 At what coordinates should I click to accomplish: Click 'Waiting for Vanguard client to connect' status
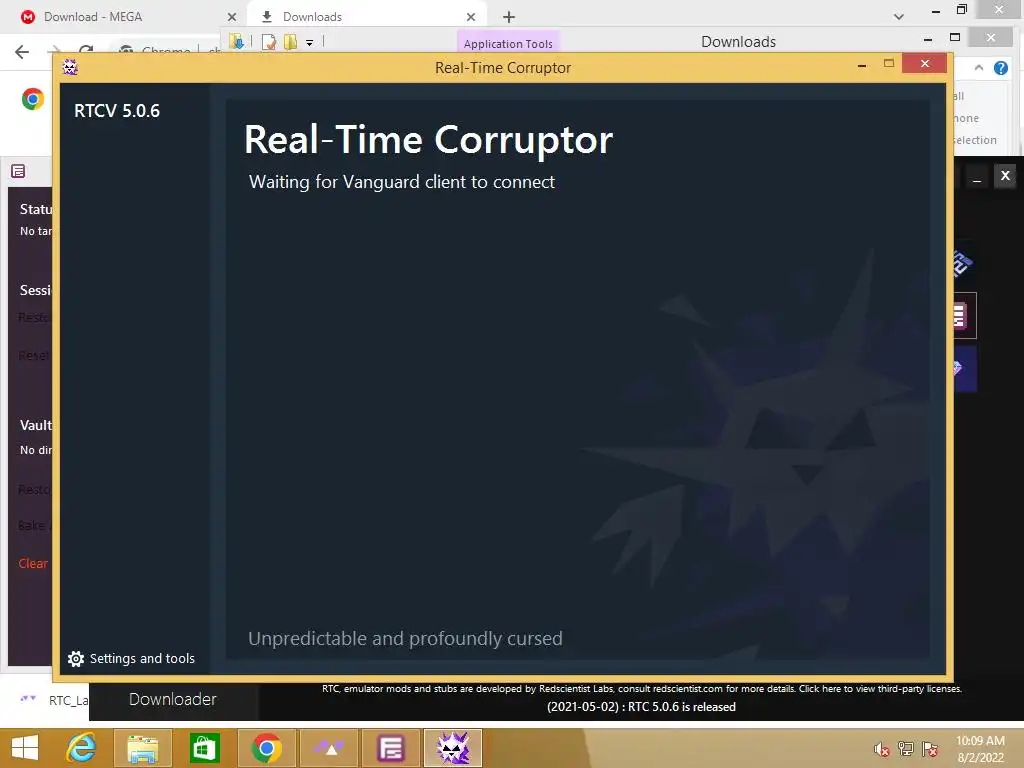[x=402, y=182]
